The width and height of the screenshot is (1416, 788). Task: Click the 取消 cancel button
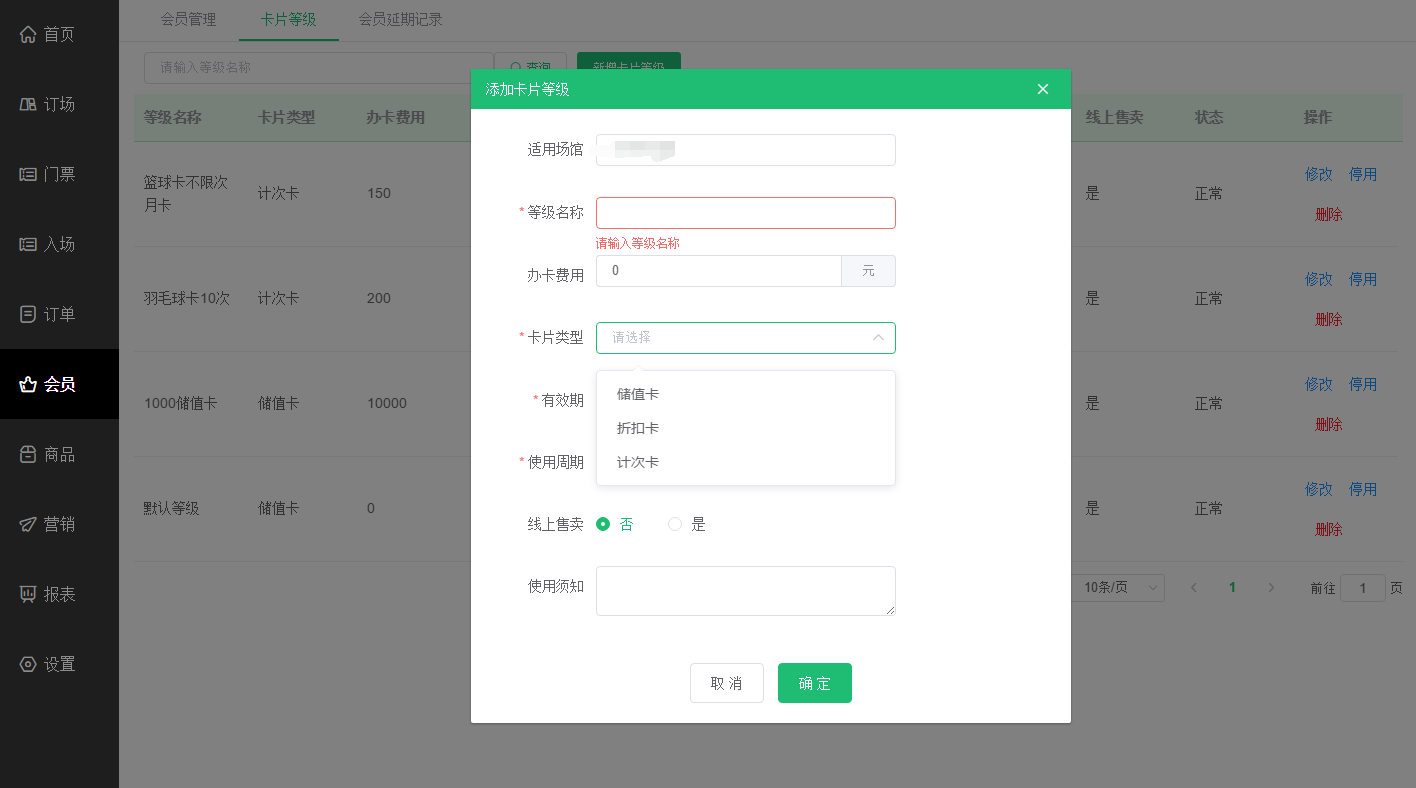click(727, 683)
